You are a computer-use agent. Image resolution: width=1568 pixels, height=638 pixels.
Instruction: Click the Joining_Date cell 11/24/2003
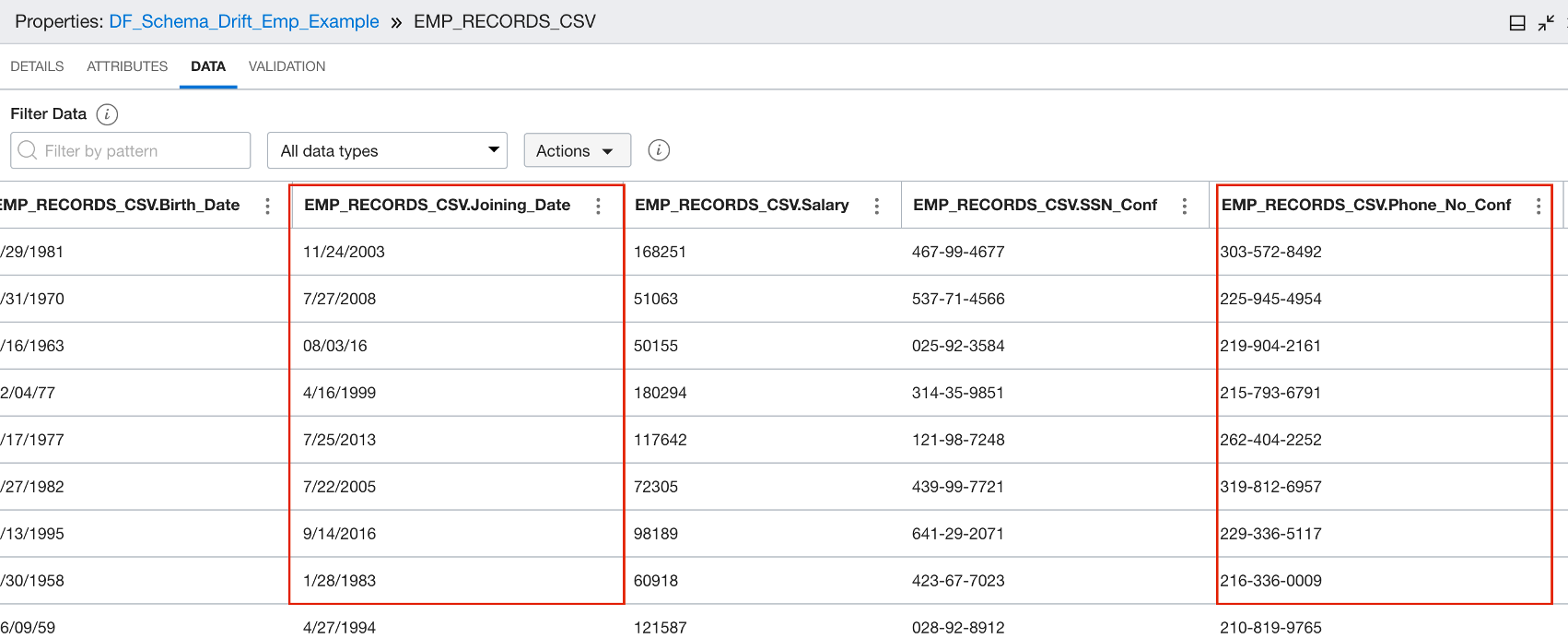point(344,252)
